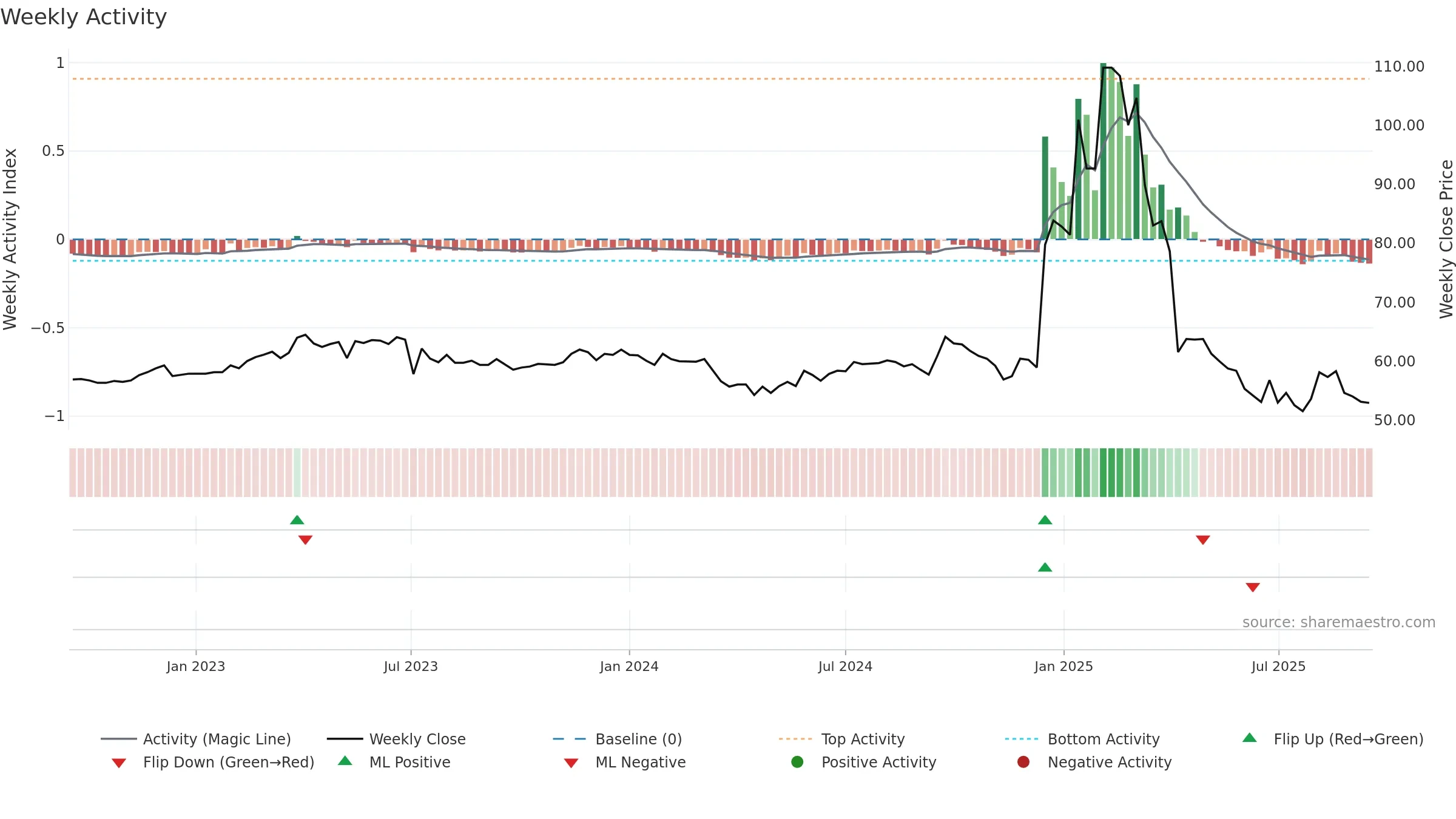The image size is (1456, 819).
Task: Click the Jul 2025 axis label
Action: pos(1278,666)
